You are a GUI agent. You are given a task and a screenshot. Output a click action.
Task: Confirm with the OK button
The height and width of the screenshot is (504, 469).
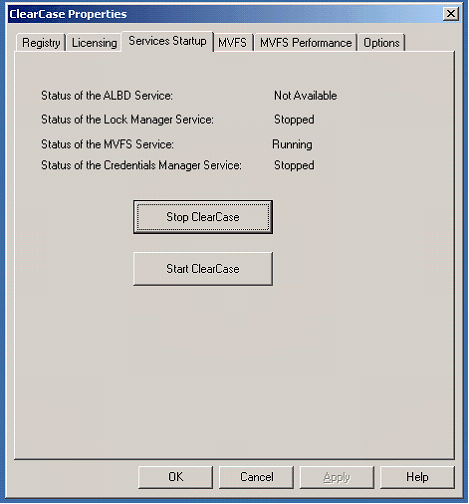tap(175, 477)
